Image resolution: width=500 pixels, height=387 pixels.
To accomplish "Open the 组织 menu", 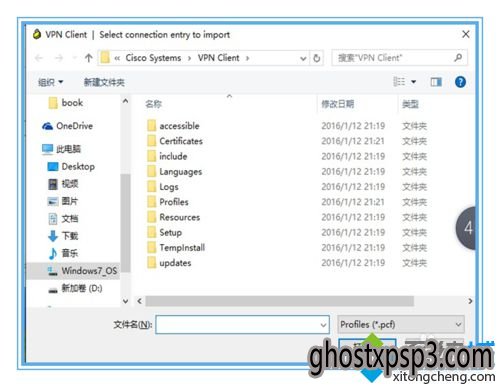I will [x=50, y=82].
